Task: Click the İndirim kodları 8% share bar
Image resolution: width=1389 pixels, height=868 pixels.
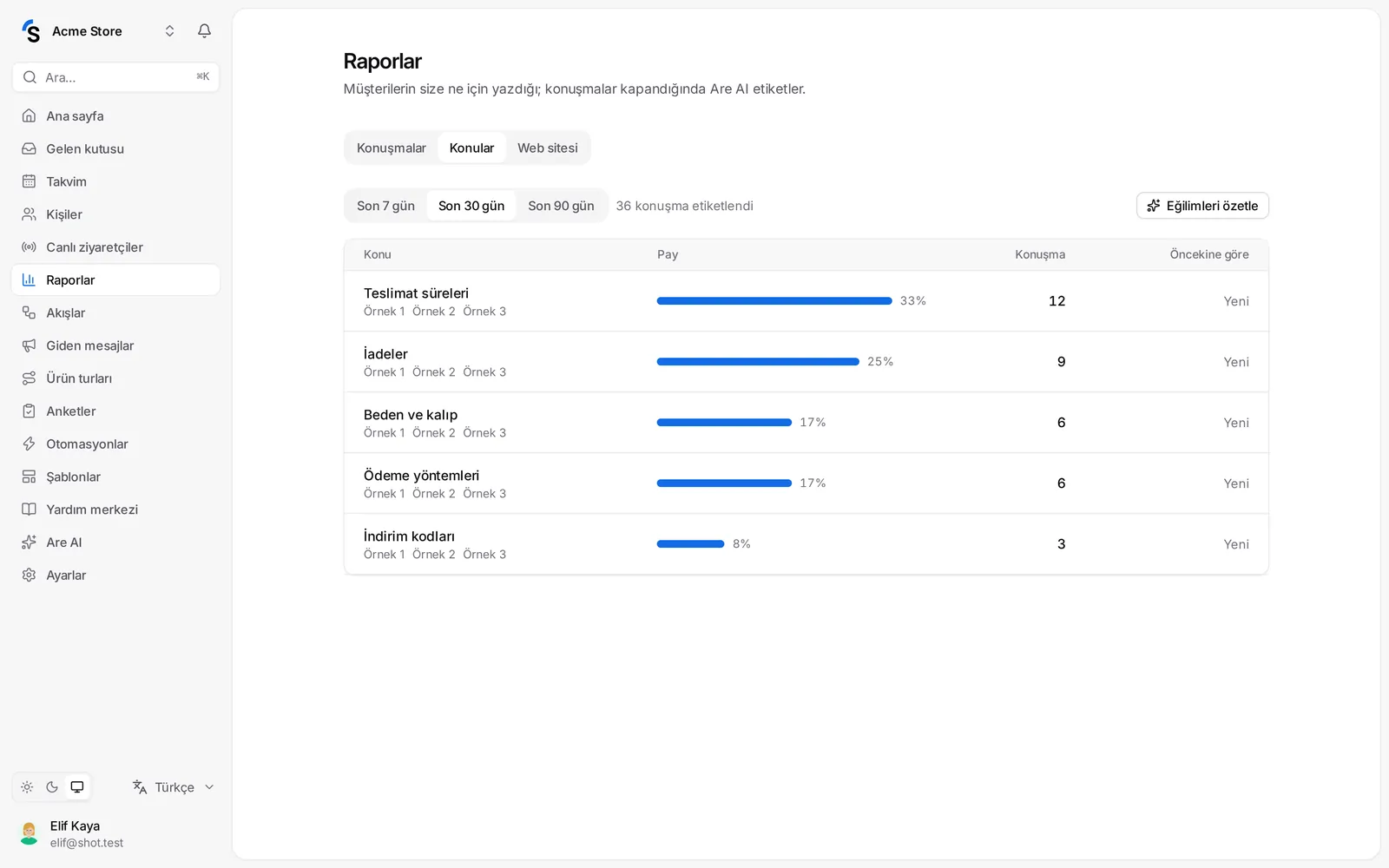Action: (x=690, y=544)
